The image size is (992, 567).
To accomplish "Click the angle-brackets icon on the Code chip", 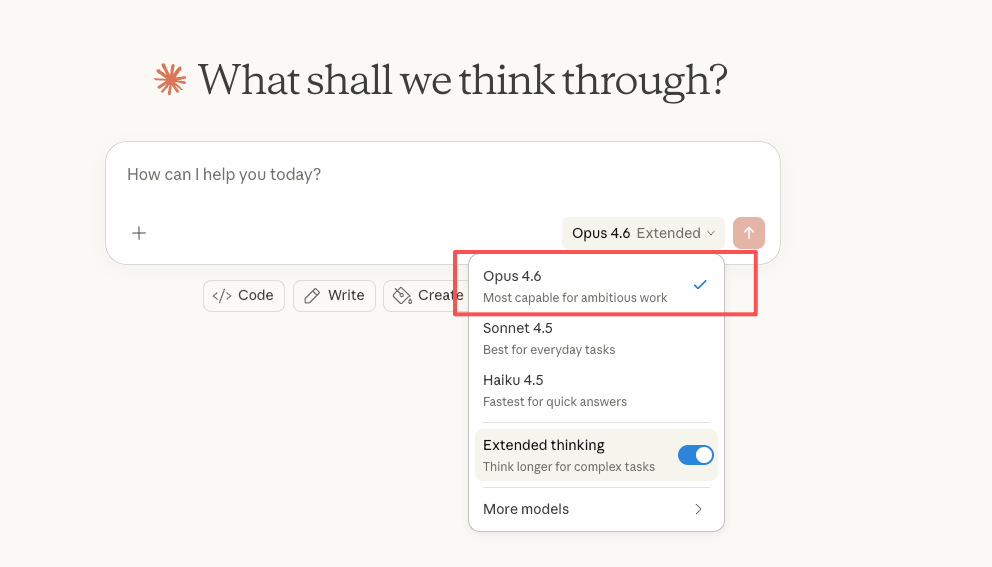I will 222,295.
